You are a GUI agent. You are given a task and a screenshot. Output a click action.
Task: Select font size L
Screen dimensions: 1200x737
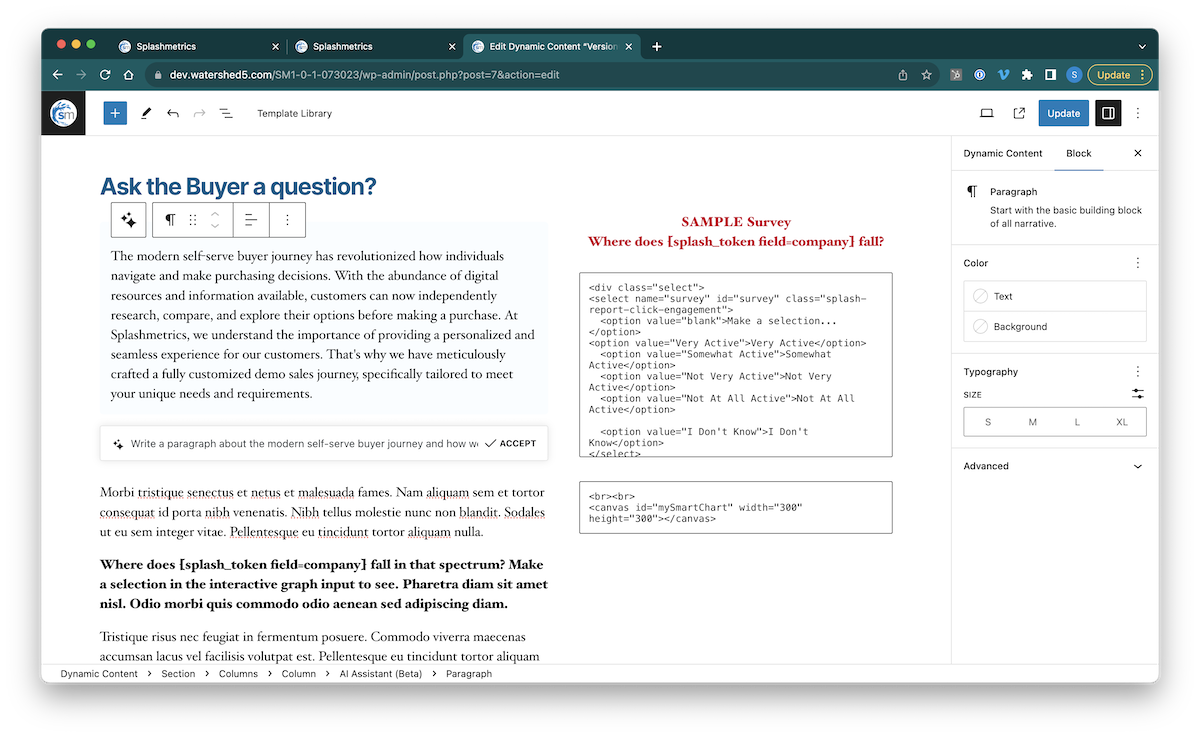[1077, 422]
